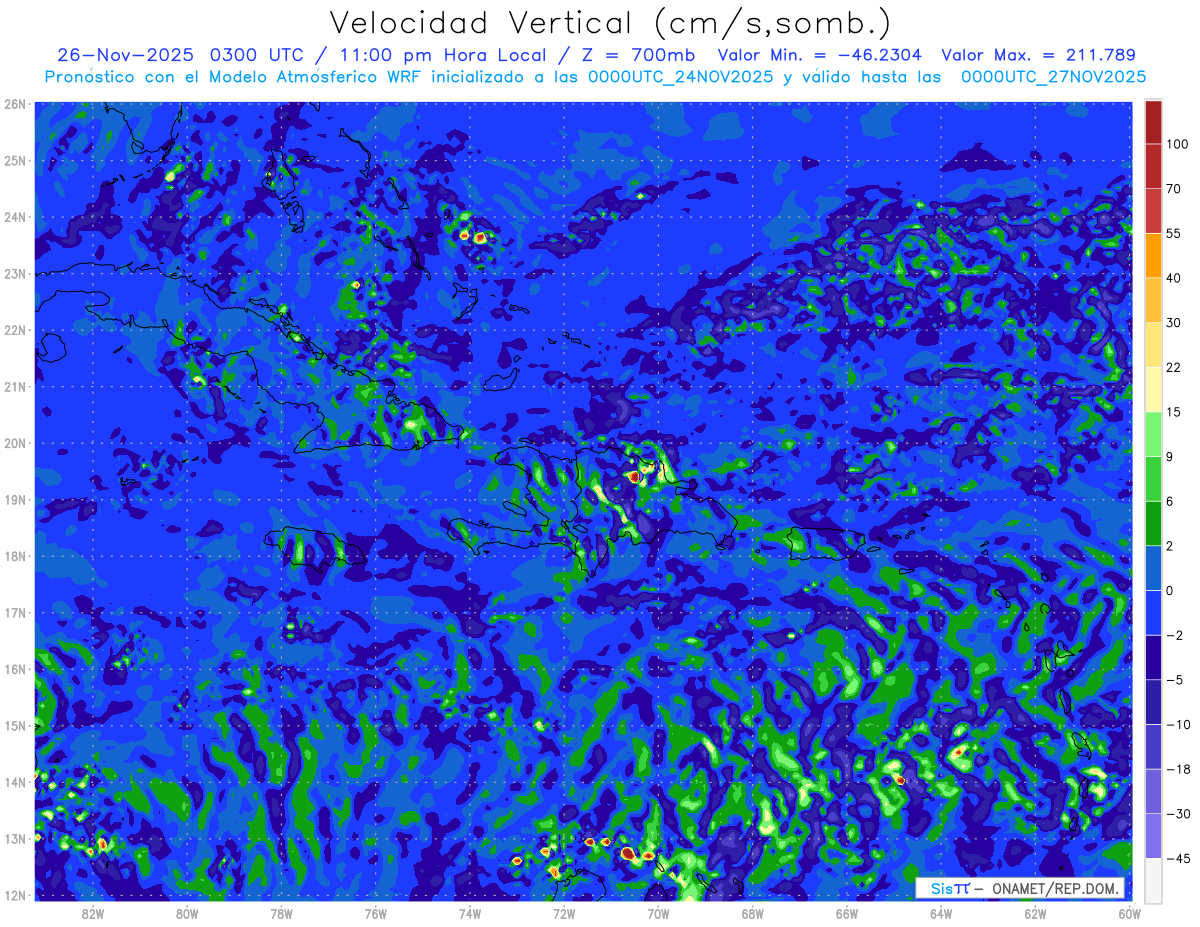This screenshot has height=927, width=1200.
Task: Click the '19N' latitude label
Action: pos(15,499)
